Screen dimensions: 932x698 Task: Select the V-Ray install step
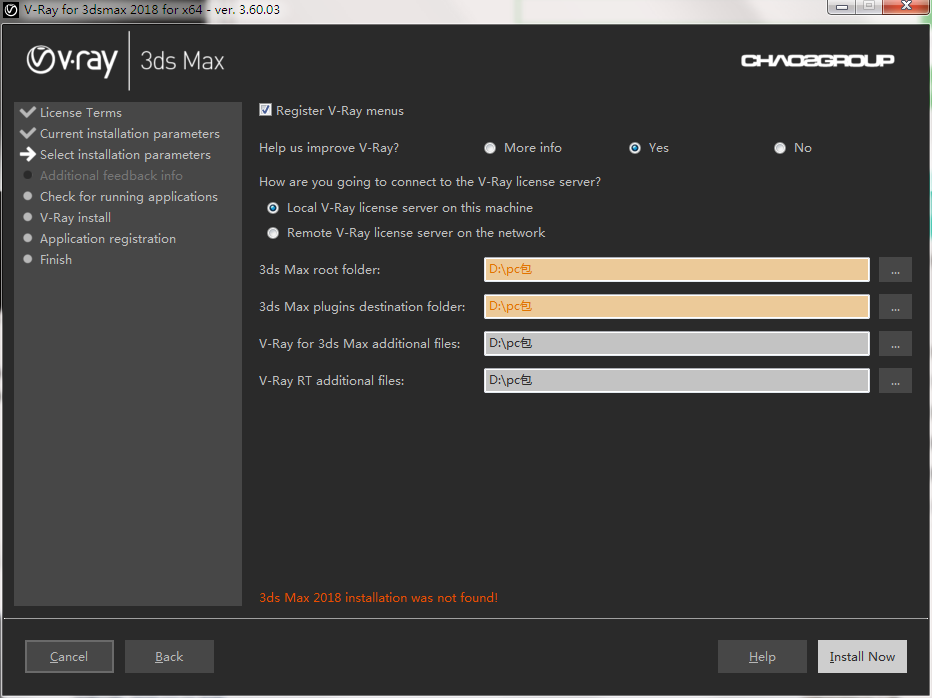75,218
